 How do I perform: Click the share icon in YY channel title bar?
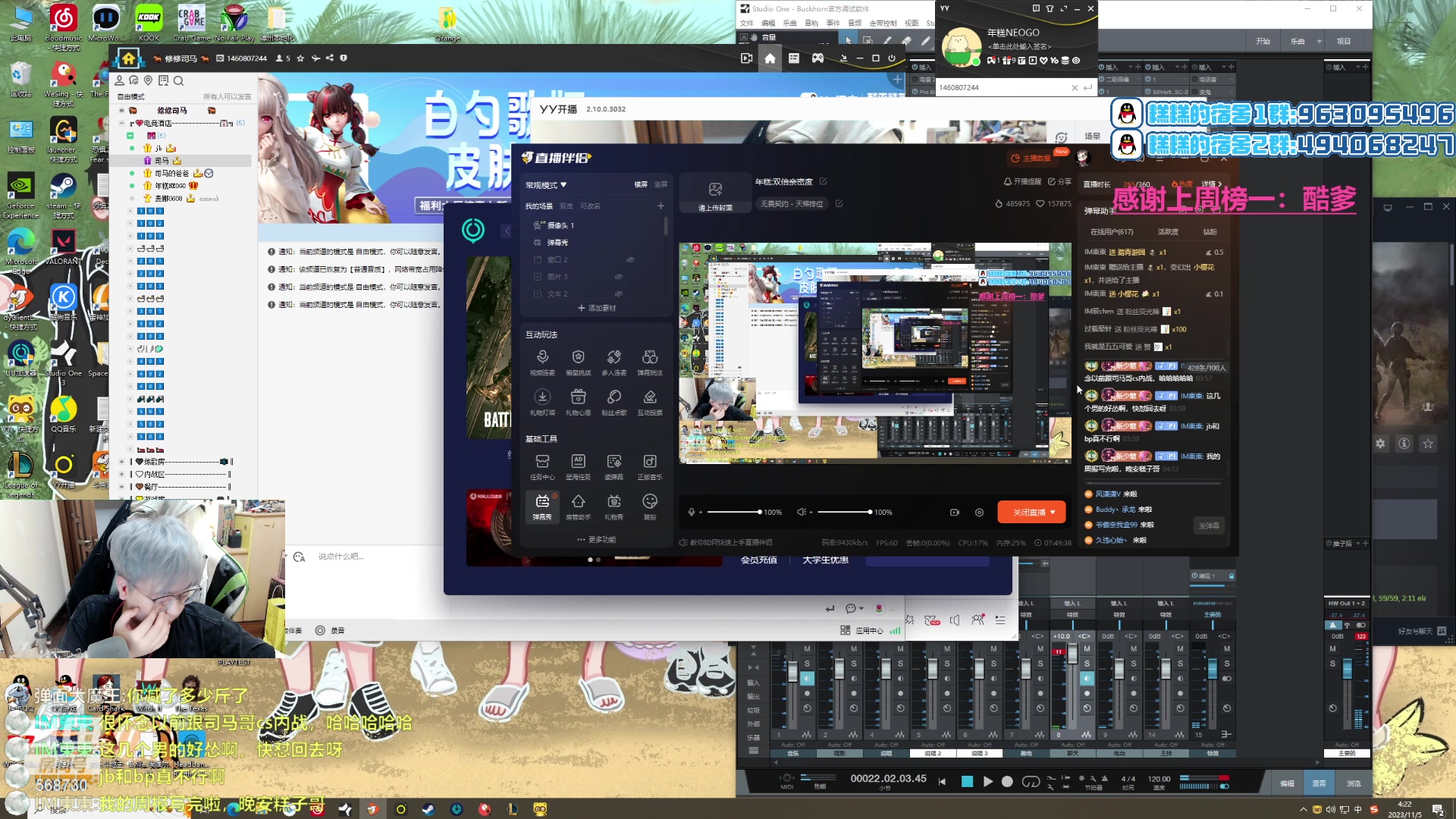[329, 58]
